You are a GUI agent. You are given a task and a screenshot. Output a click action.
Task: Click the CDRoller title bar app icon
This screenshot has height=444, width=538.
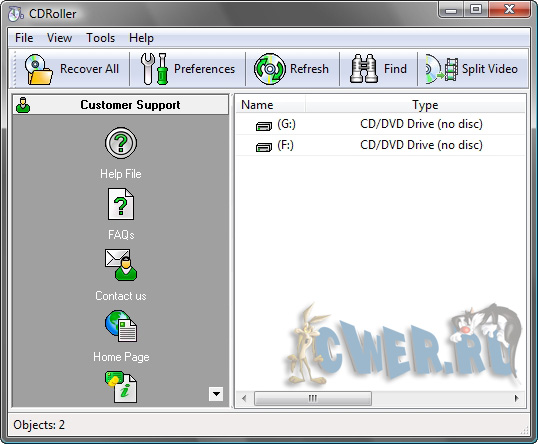click(15, 14)
